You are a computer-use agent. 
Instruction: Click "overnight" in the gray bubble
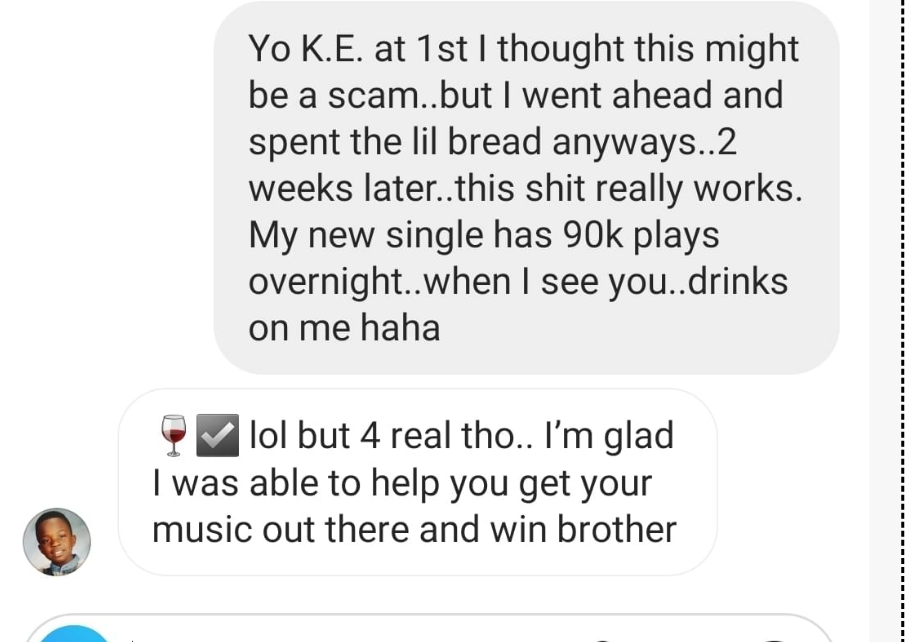pos(324,282)
